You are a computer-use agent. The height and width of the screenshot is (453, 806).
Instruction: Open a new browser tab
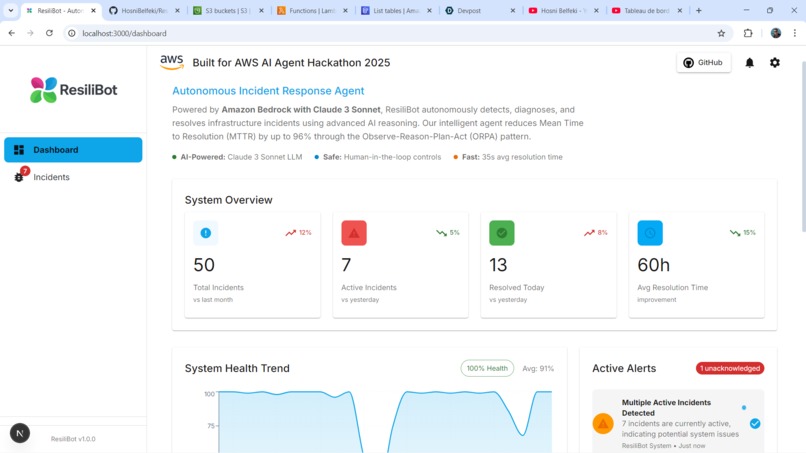699,10
